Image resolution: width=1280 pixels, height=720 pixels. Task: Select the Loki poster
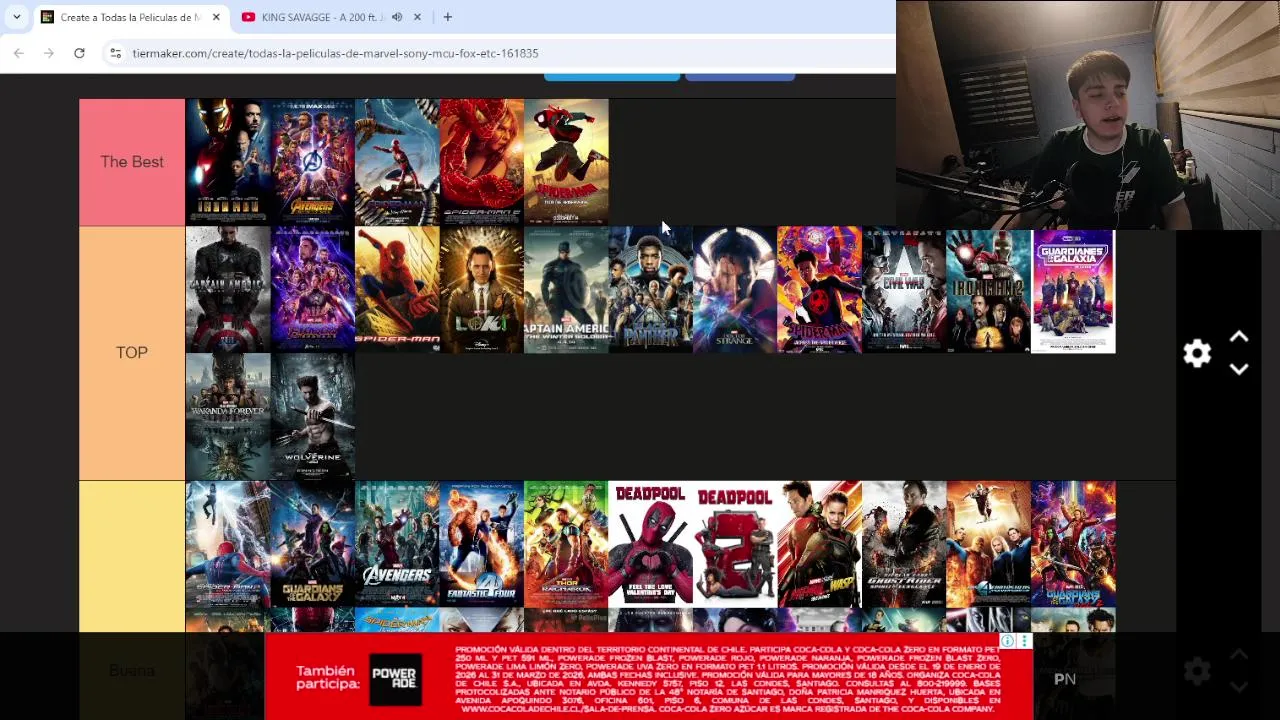pos(481,290)
